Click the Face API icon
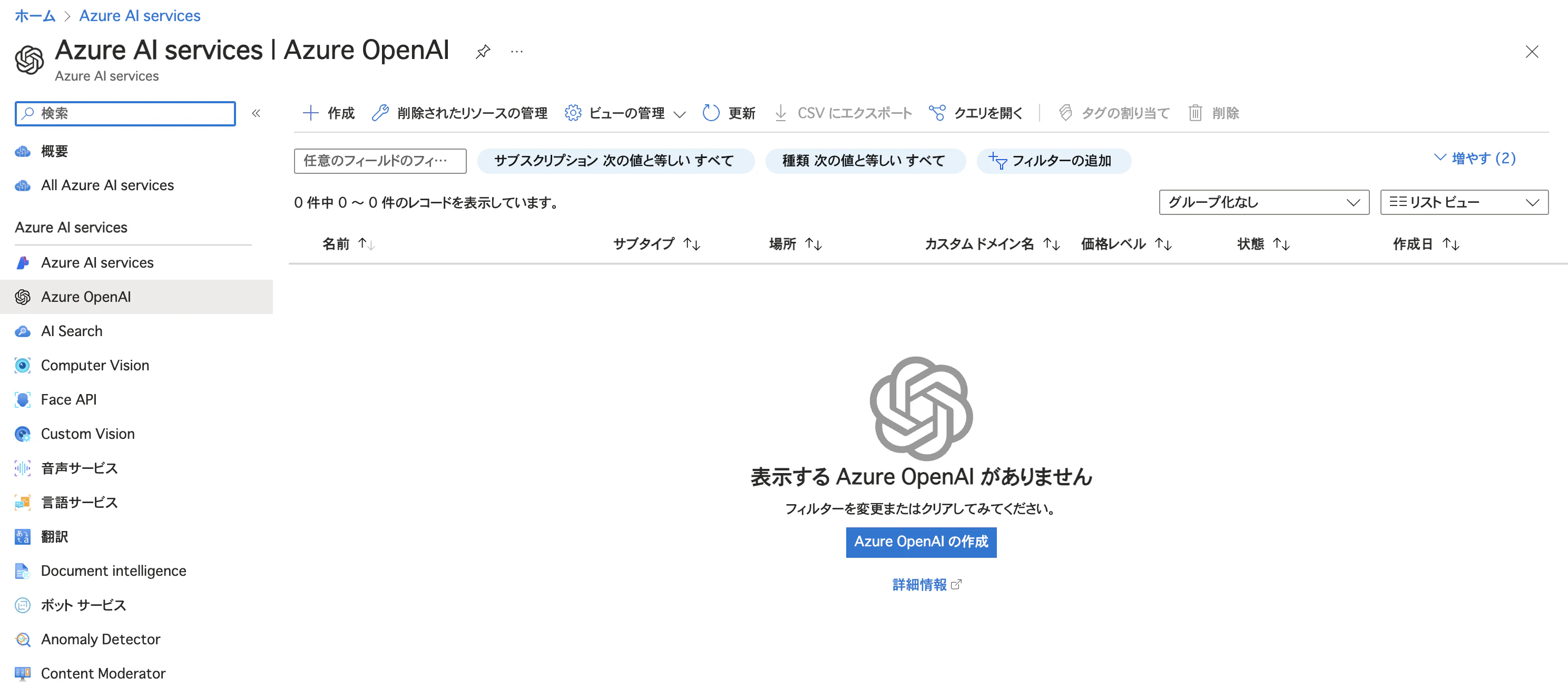The height and width of the screenshot is (688, 1568). point(23,399)
